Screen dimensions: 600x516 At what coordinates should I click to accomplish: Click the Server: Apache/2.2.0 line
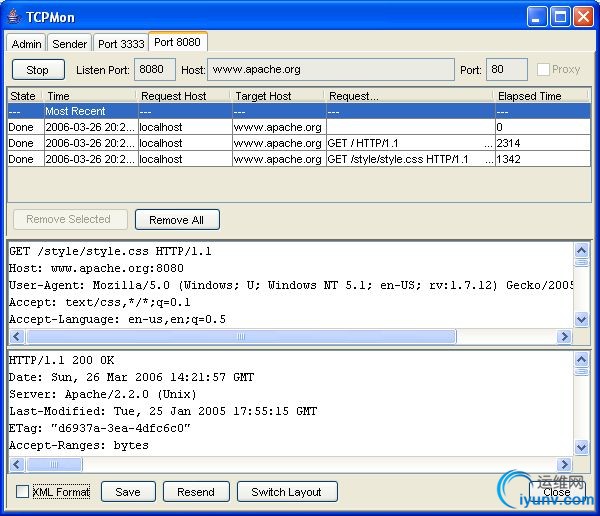pyautogui.click(x=103, y=394)
